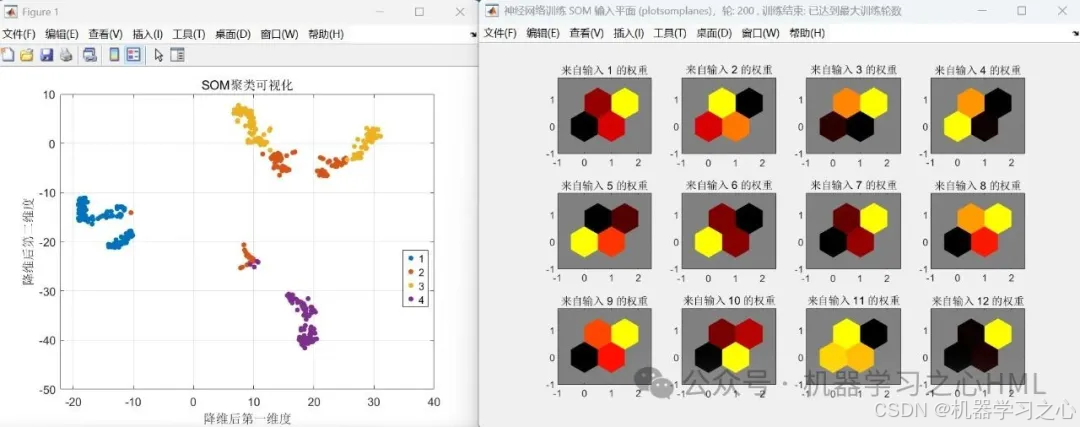1080x427 pixels.
Task: Click the Link Plot icon in Figure 1 toolbar
Action: click(x=90, y=55)
